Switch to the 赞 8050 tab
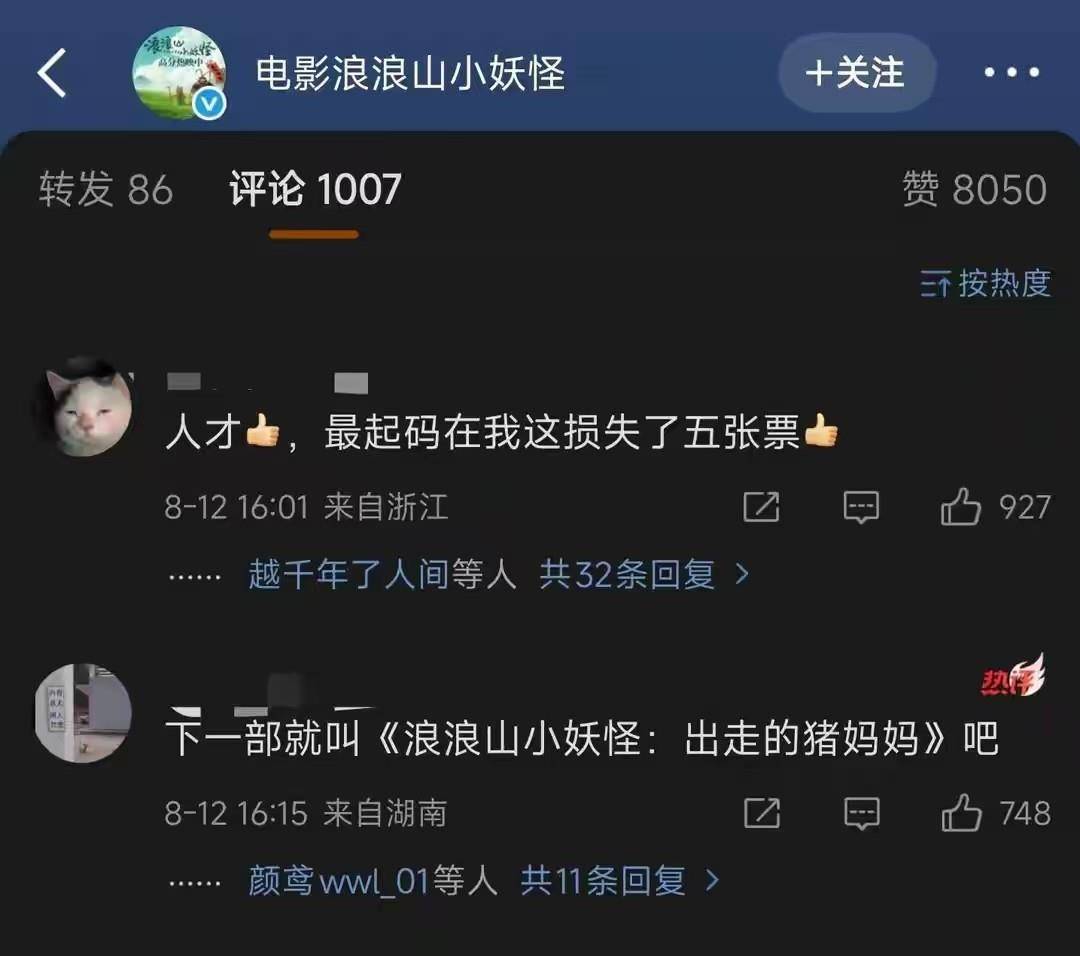The width and height of the screenshot is (1080, 956). [x=975, y=189]
